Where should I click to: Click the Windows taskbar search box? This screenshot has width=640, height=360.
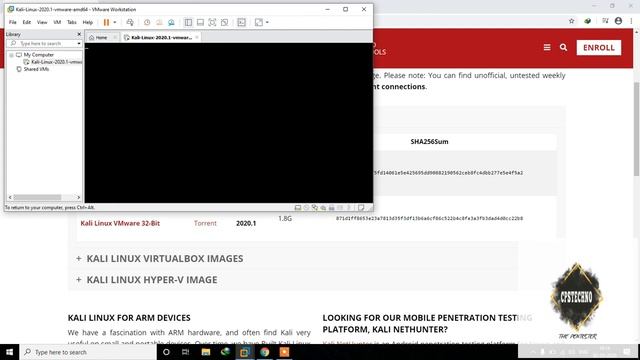(x=88, y=352)
